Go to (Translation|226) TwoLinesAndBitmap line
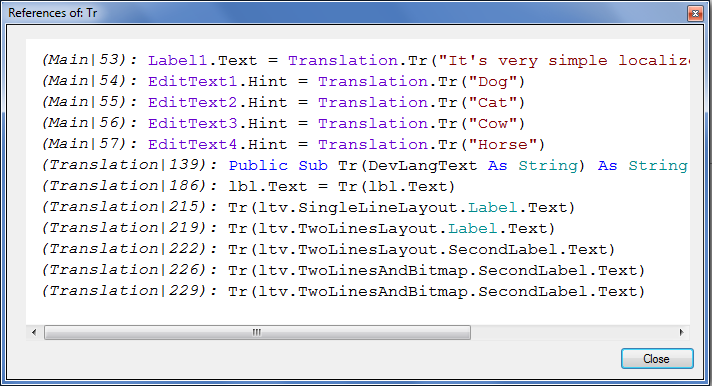The height and width of the screenshot is (386, 712). tap(344, 269)
